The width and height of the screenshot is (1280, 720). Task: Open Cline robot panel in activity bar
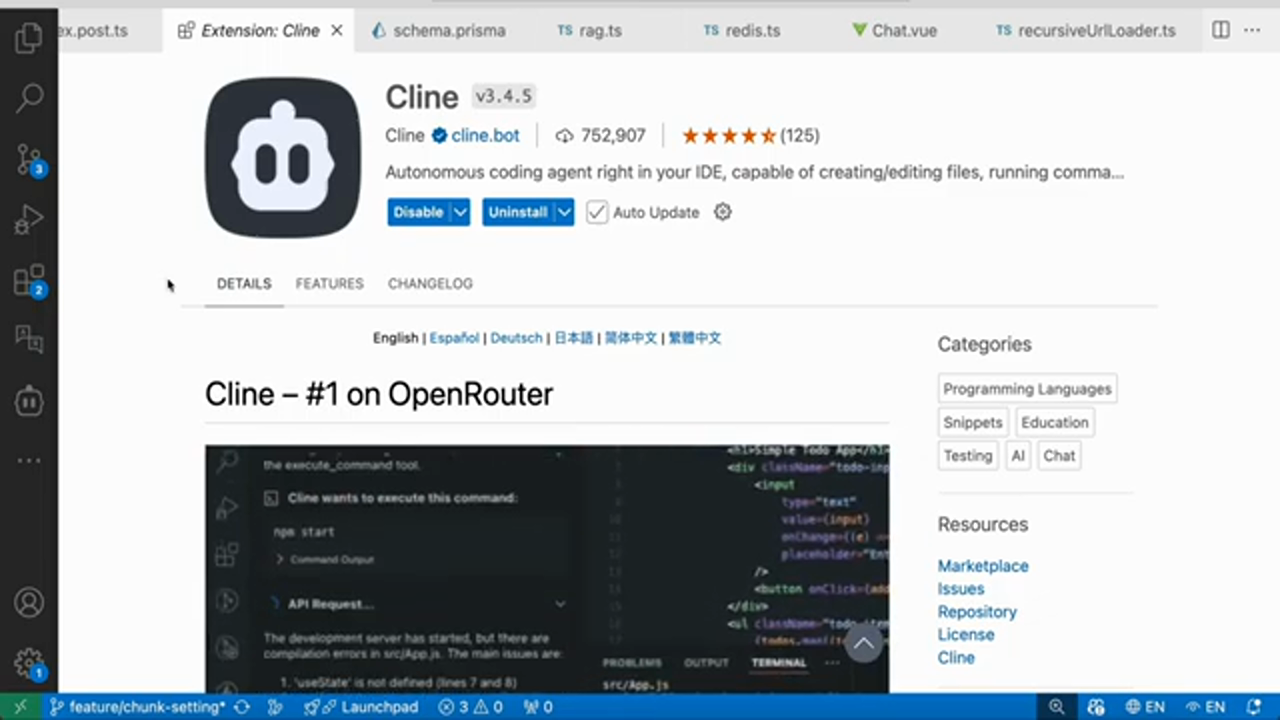[29, 401]
